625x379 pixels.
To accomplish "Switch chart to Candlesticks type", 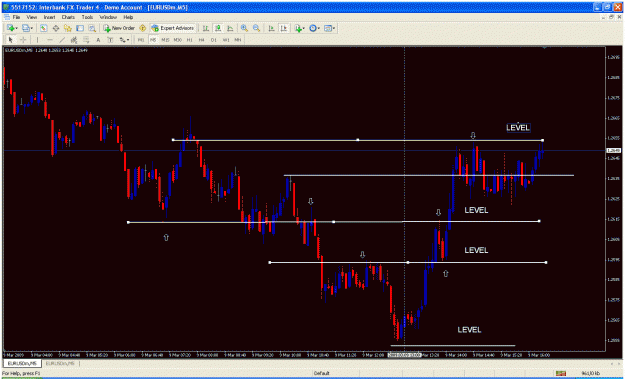I will (218, 28).
